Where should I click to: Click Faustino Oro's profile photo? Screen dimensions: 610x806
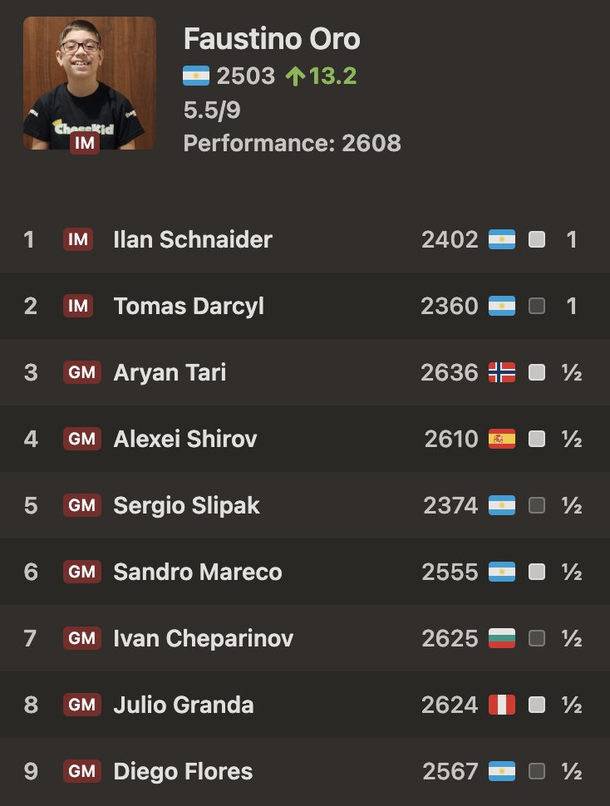coord(89,82)
